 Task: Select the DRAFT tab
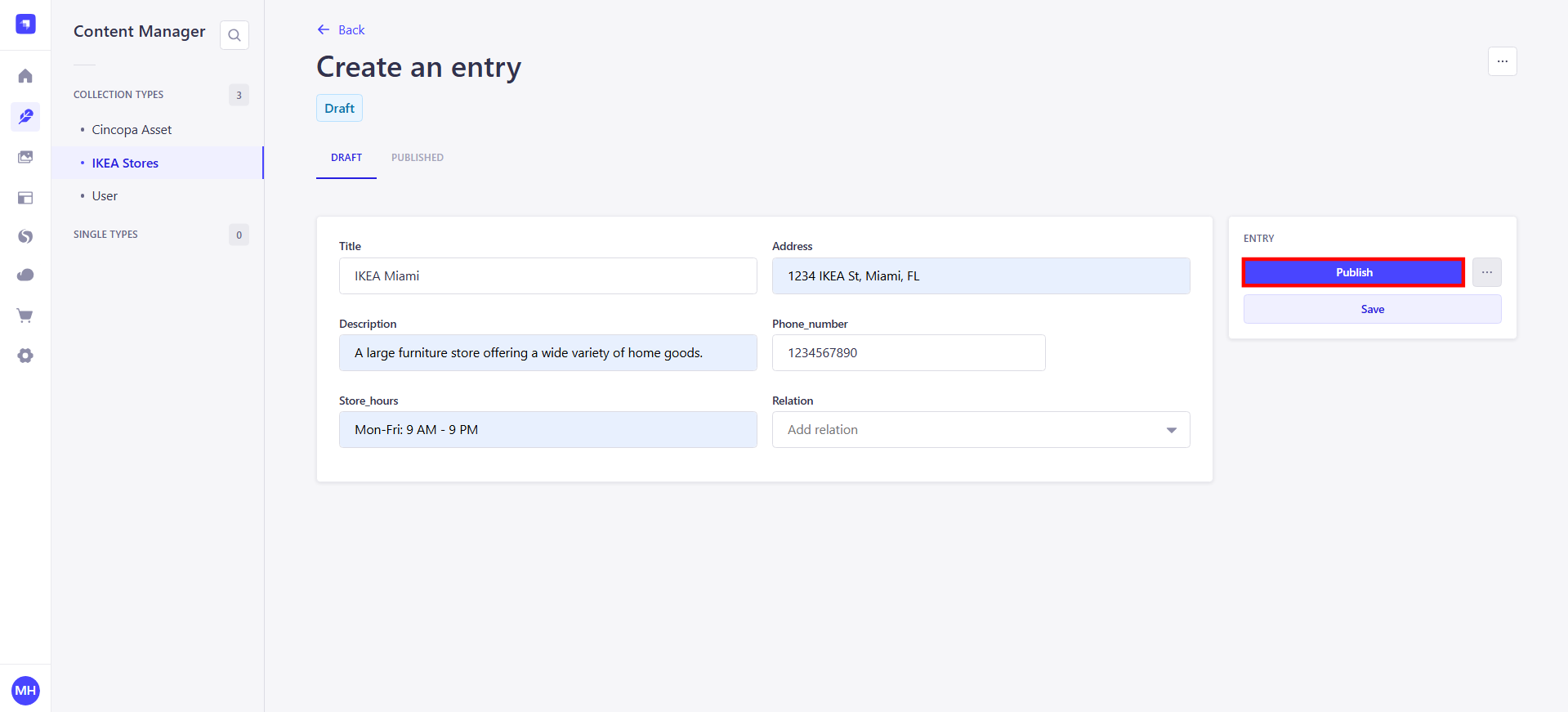(x=346, y=158)
